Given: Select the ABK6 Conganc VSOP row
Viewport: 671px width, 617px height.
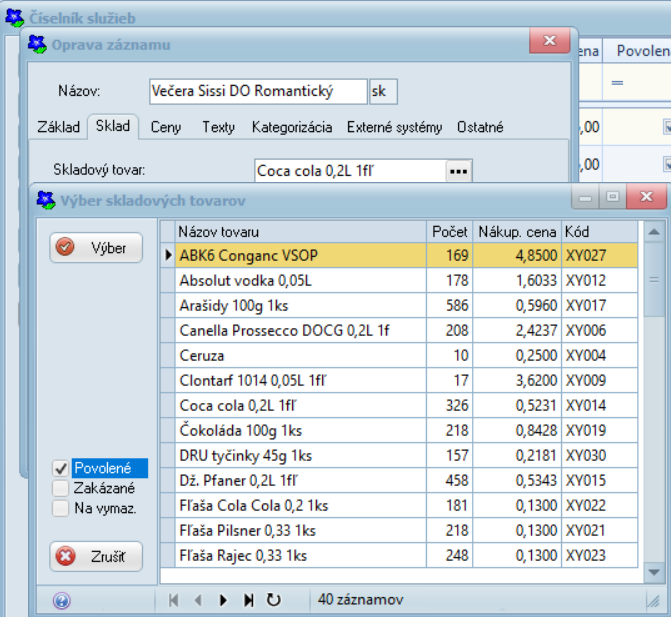Looking at the screenshot, I should tap(399, 255).
